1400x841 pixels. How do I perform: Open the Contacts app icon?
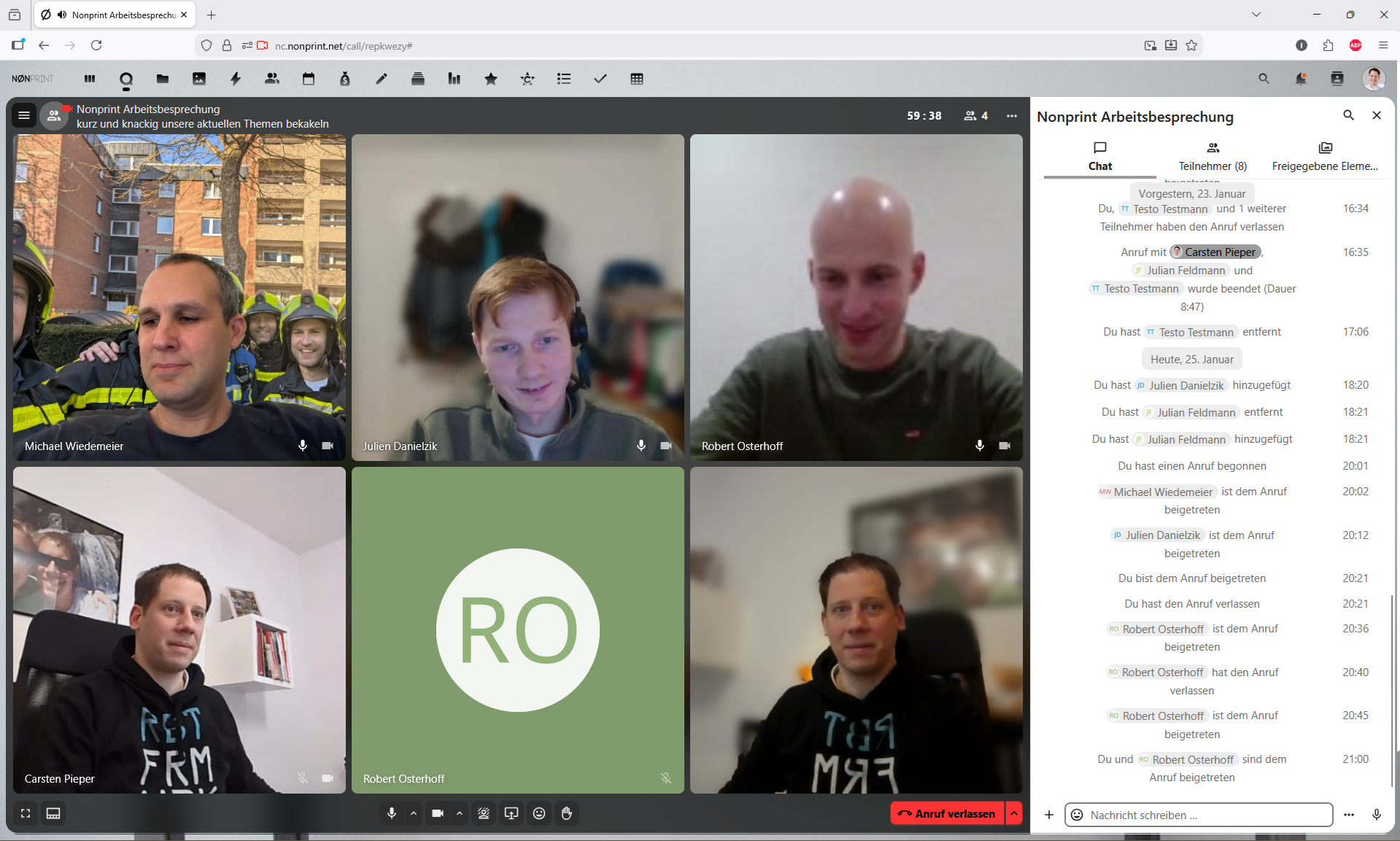pyautogui.click(x=272, y=79)
